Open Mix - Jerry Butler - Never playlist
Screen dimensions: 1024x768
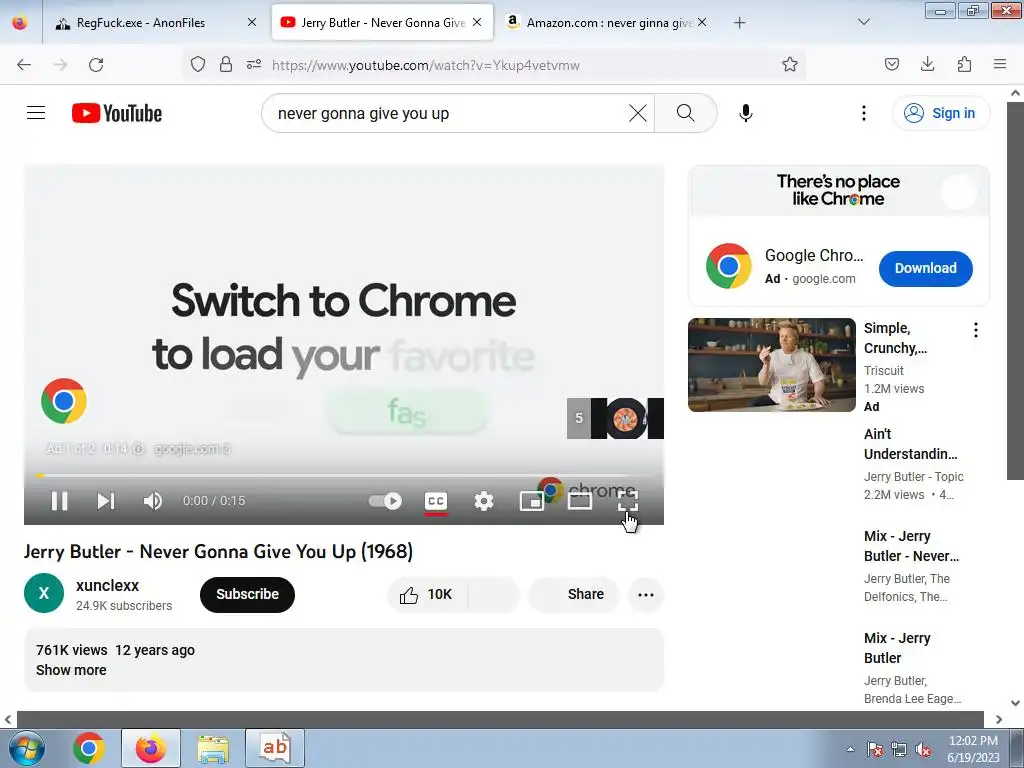[x=911, y=546]
